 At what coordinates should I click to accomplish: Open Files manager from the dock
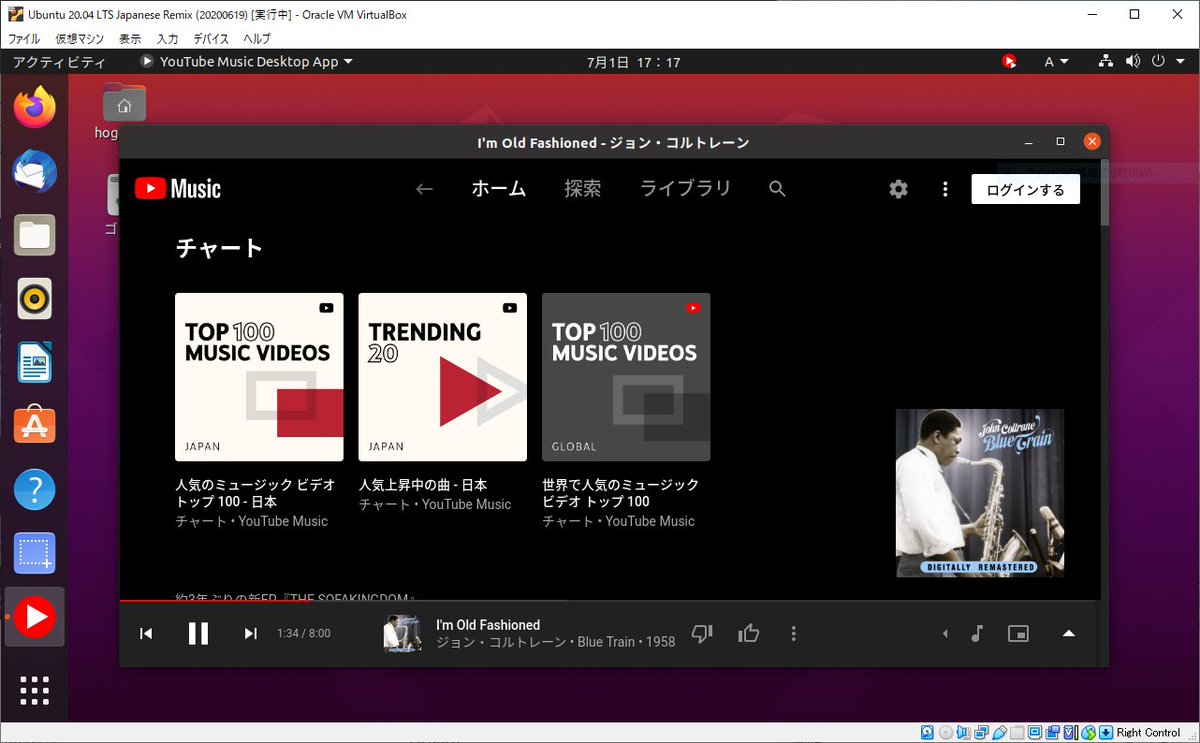35,236
